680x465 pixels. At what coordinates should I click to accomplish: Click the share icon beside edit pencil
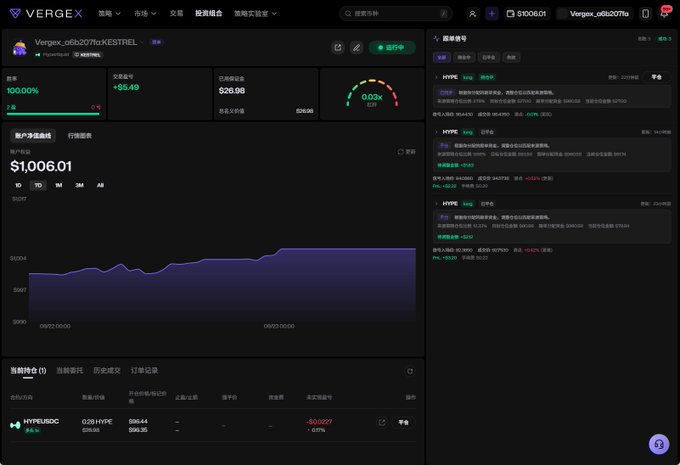pos(337,47)
